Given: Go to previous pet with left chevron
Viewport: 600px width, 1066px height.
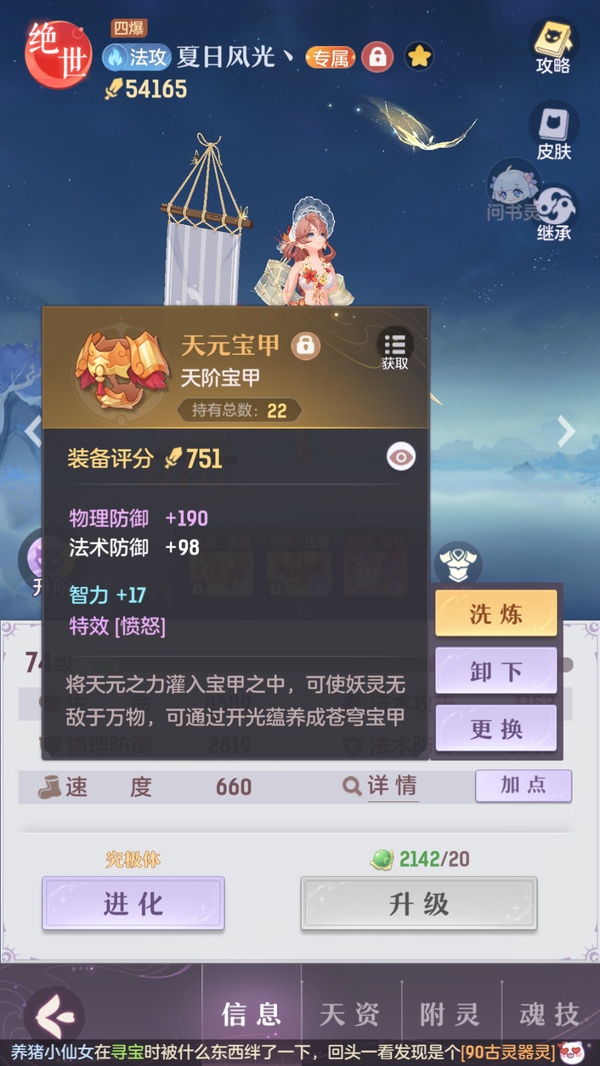Looking at the screenshot, I should [33, 430].
